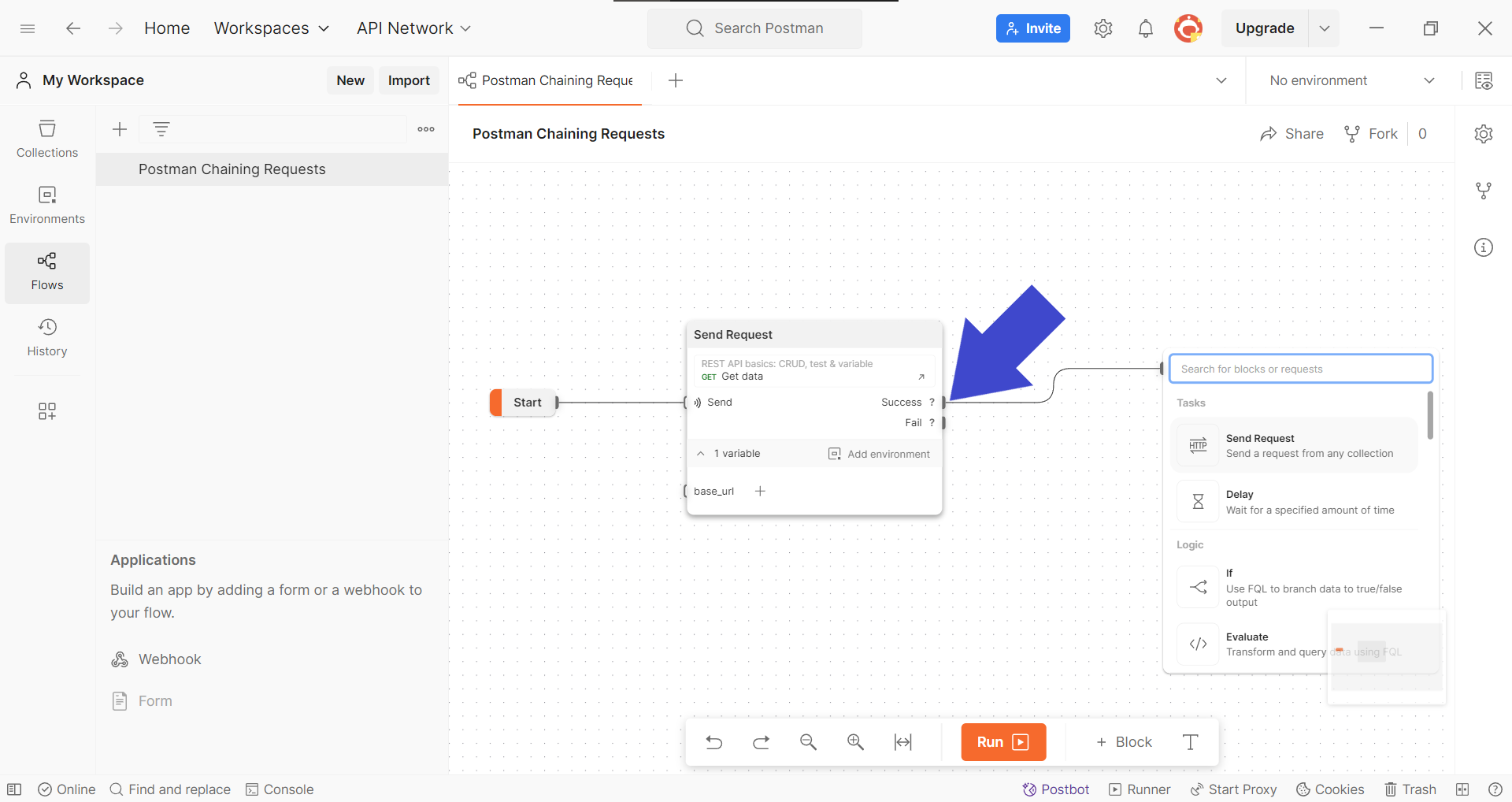Open Trash in status bar
1512x802 pixels.
coord(1410,789)
